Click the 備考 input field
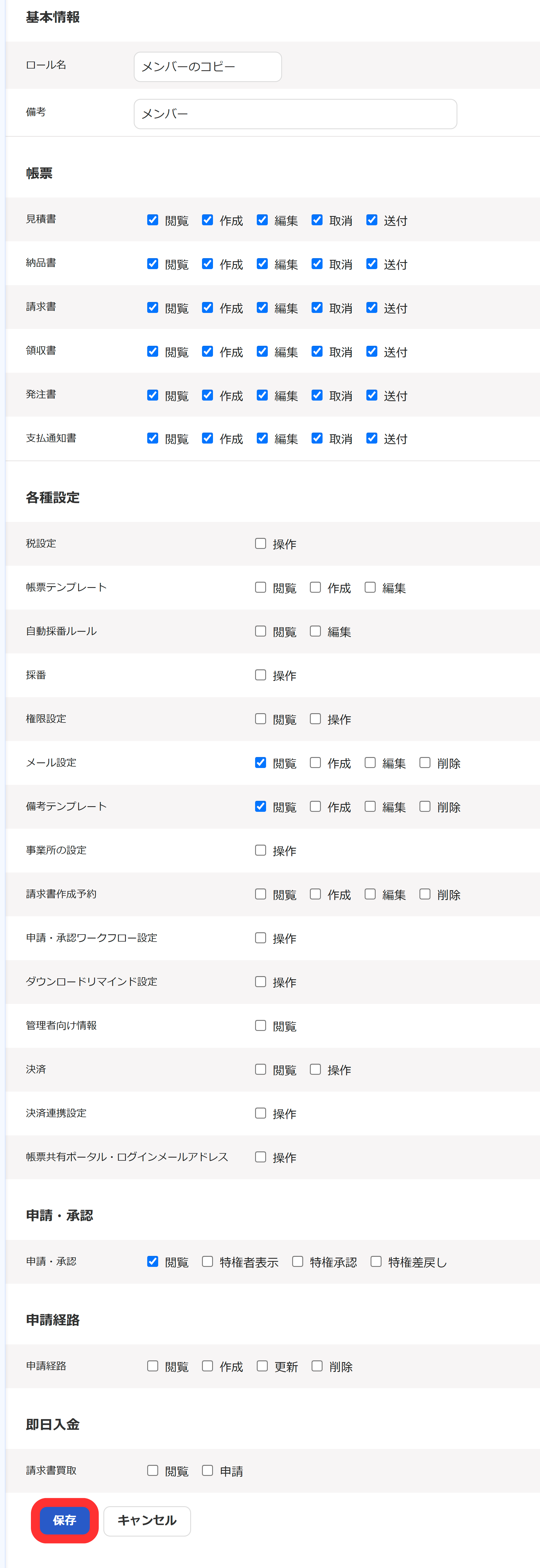 click(x=295, y=114)
